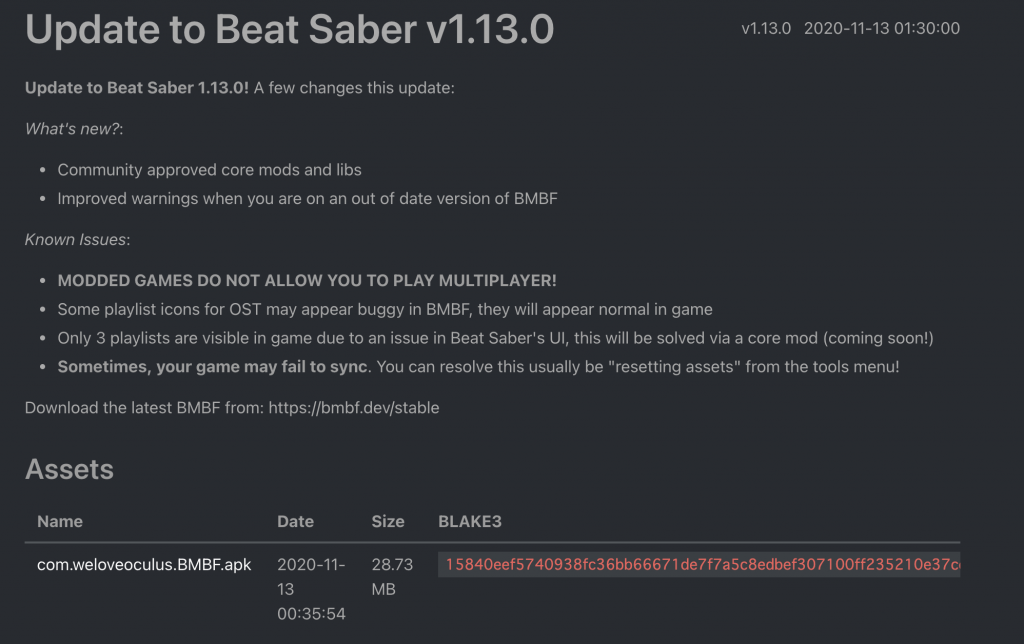Download the com.weloveoculus.BMBF.apk file
The height and width of the screenshot is (644, 1024).
[144, 564]
